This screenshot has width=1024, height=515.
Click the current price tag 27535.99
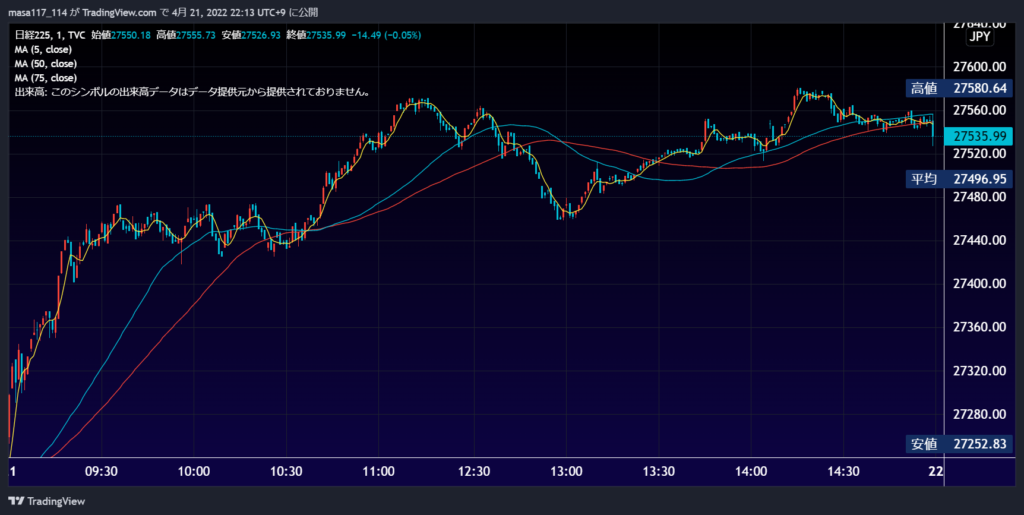coord(978,136)
